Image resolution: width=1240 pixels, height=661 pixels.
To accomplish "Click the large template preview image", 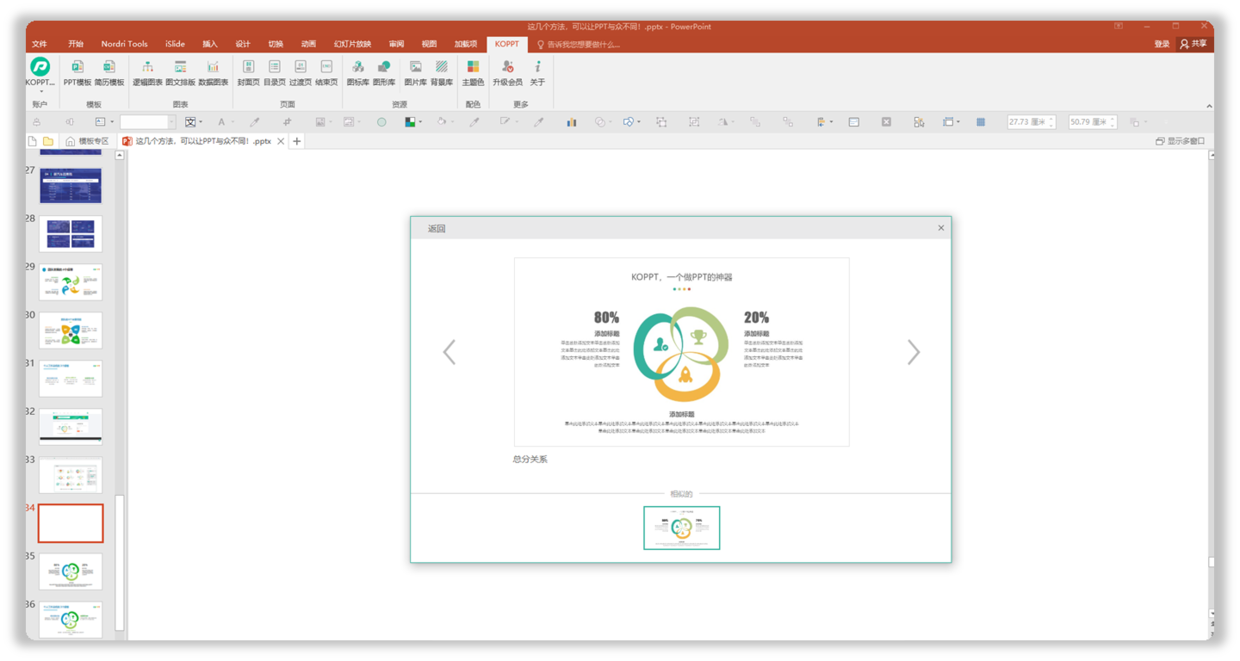I will (681, 352).
